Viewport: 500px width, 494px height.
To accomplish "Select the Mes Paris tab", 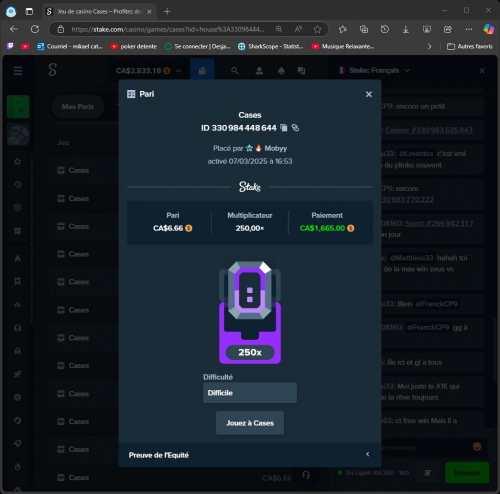I will [78, 107].
